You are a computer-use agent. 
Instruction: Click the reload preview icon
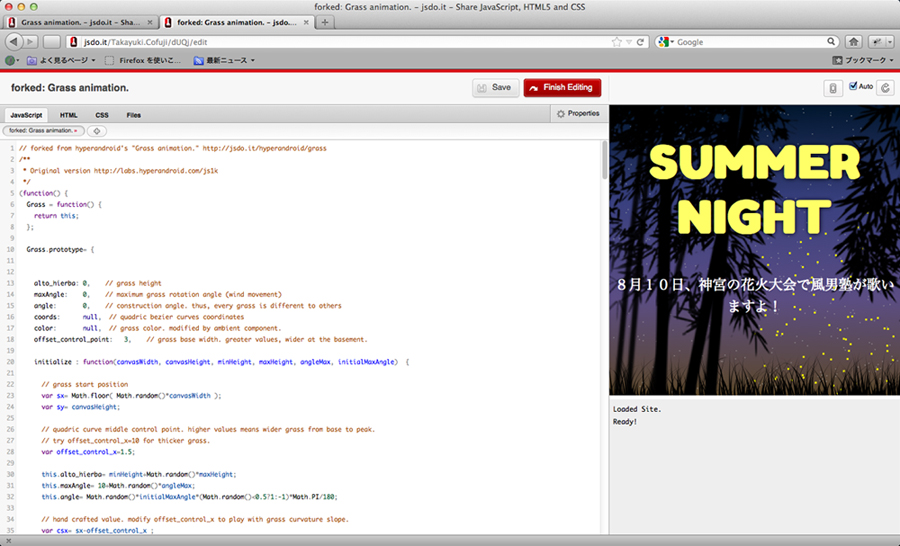point(885,88)
